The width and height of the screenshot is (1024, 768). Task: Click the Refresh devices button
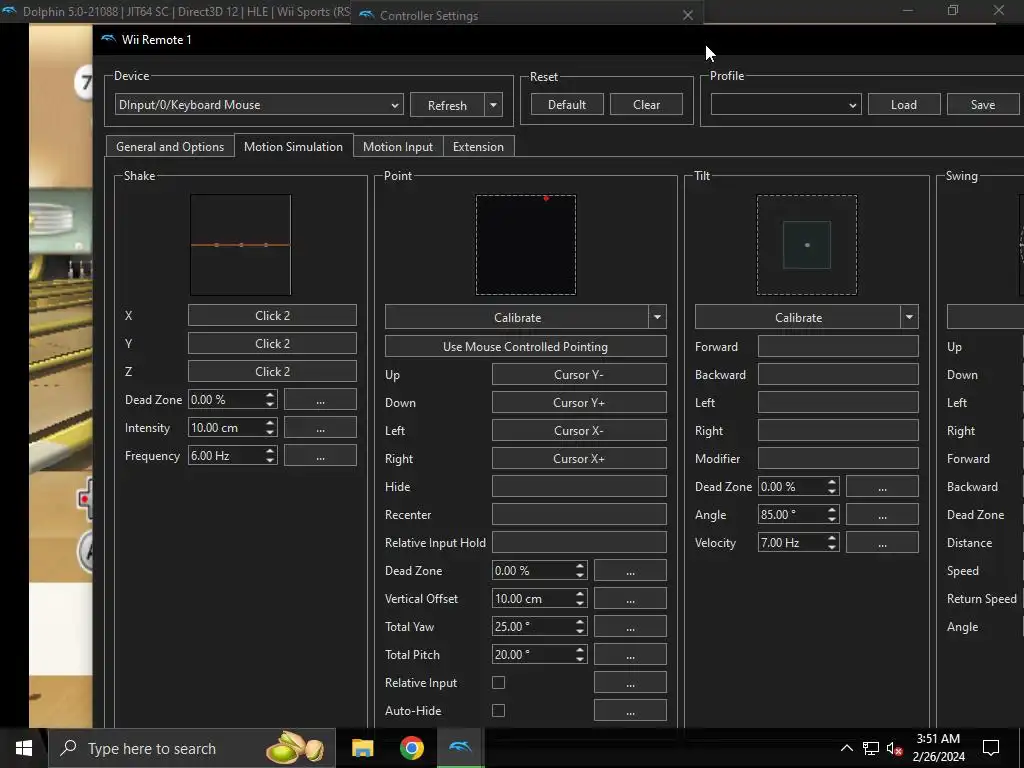click(x=447, y=105)
